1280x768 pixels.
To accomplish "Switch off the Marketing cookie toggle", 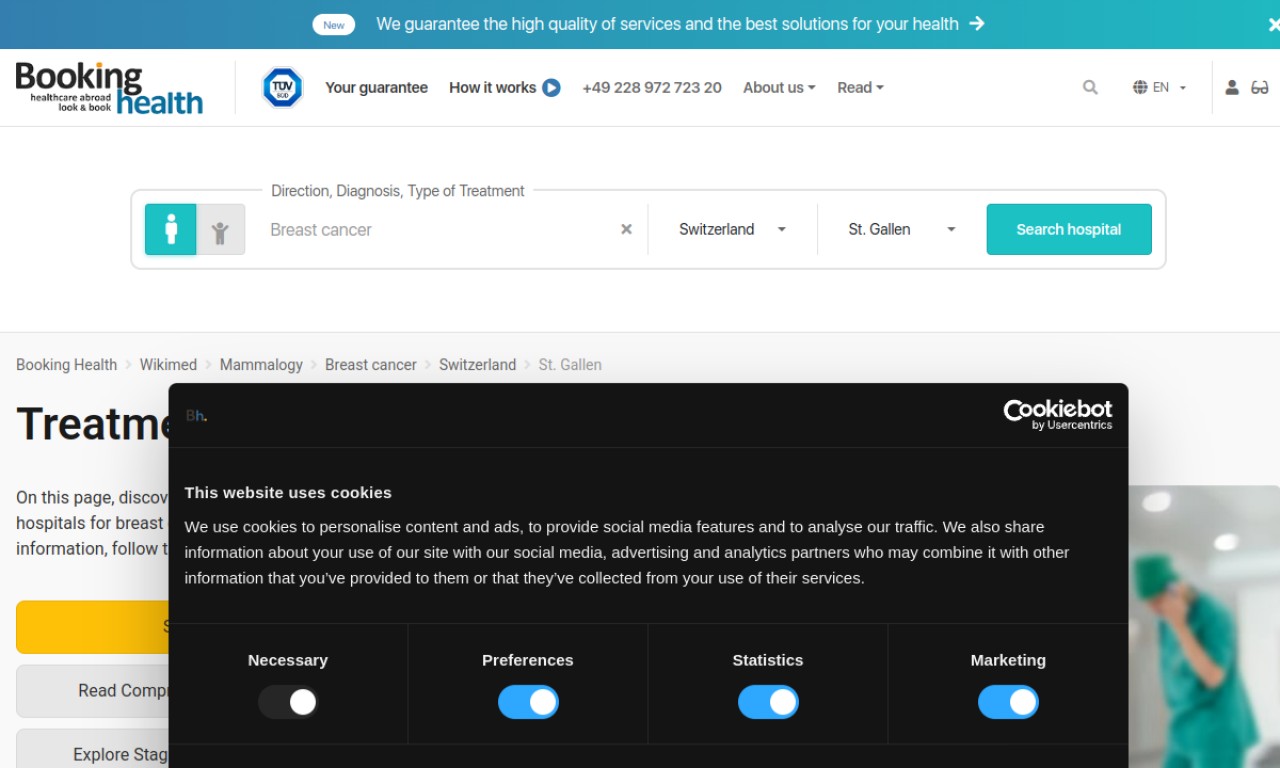I will click(x=1008, y=702).
